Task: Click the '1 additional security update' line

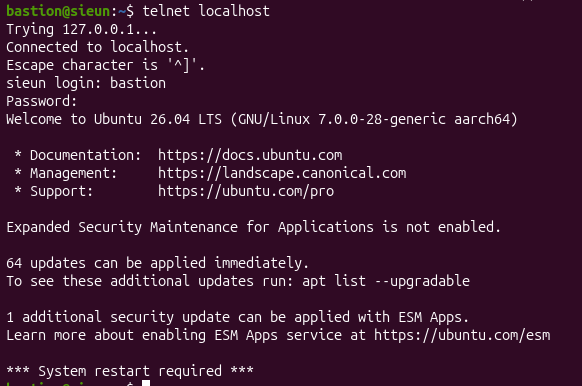Action: click(x=238, y=317)
